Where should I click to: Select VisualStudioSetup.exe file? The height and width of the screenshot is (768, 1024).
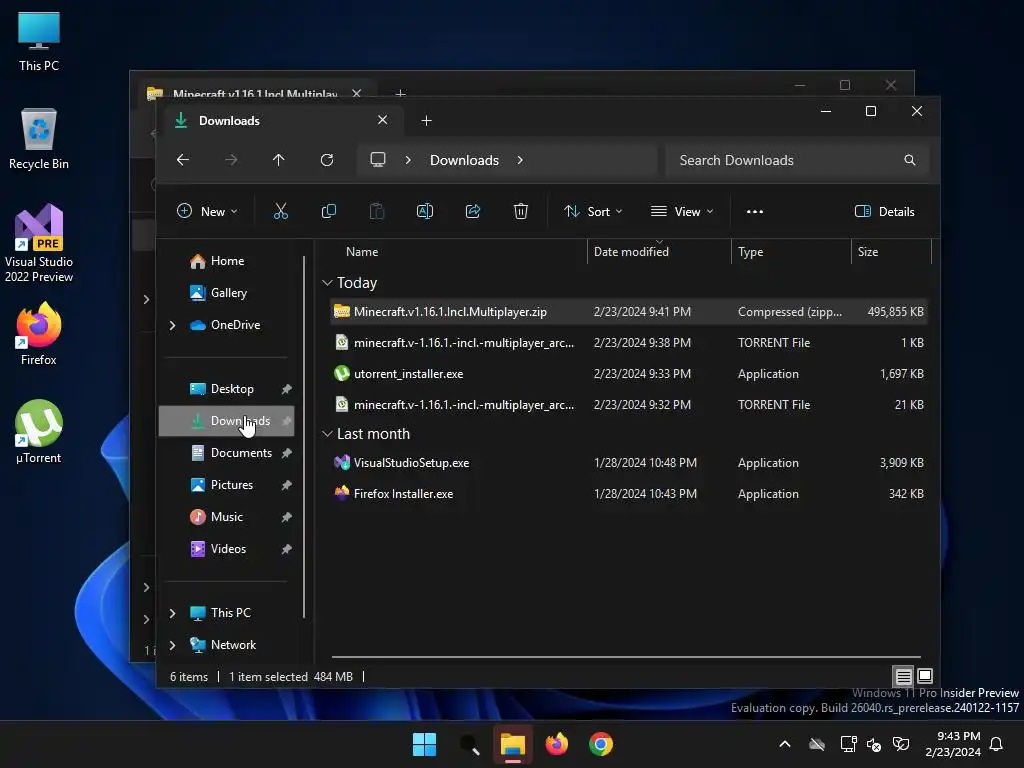click(628, 463)
